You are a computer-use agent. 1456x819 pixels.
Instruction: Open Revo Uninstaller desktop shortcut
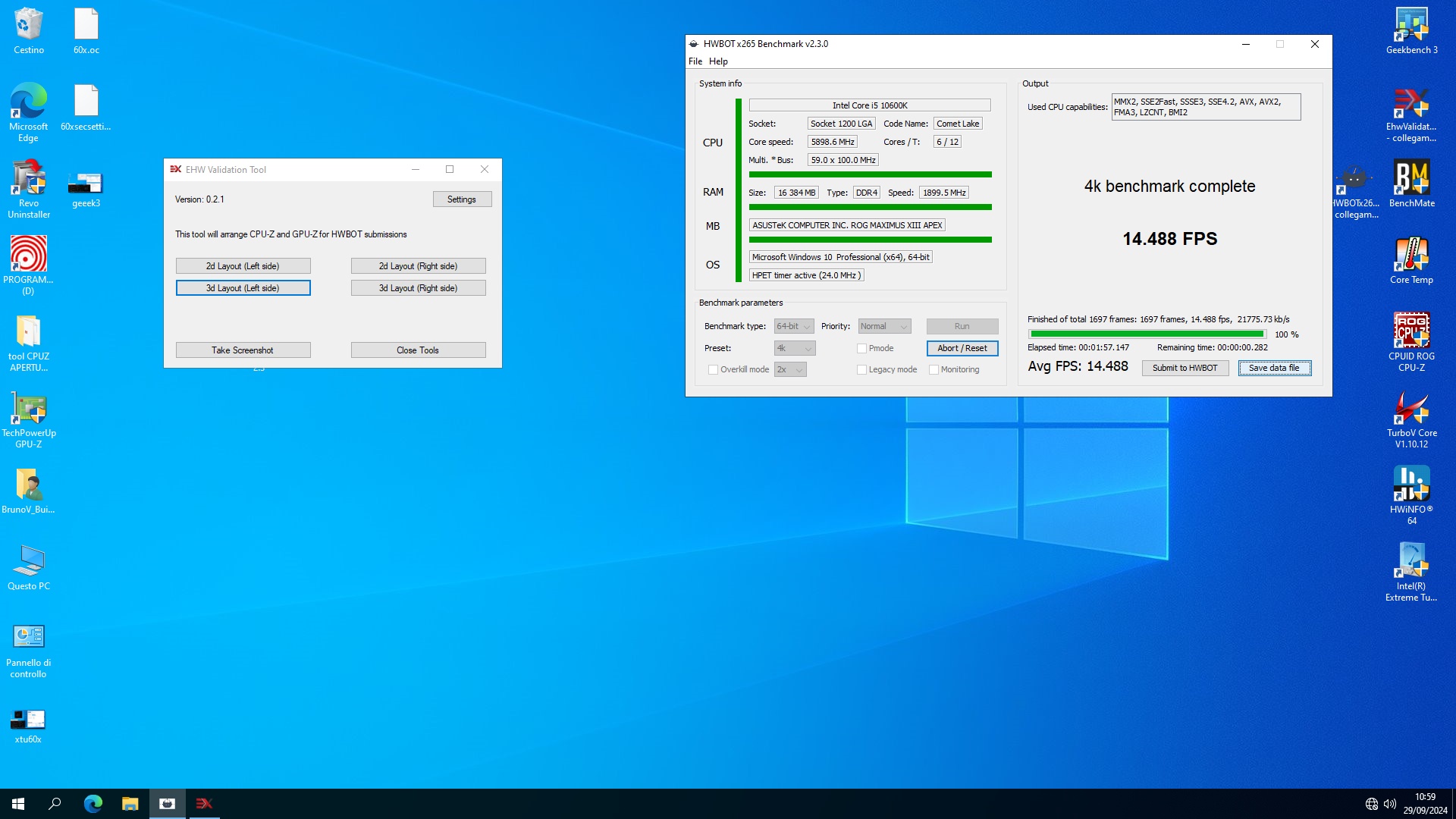pos(29,189)
